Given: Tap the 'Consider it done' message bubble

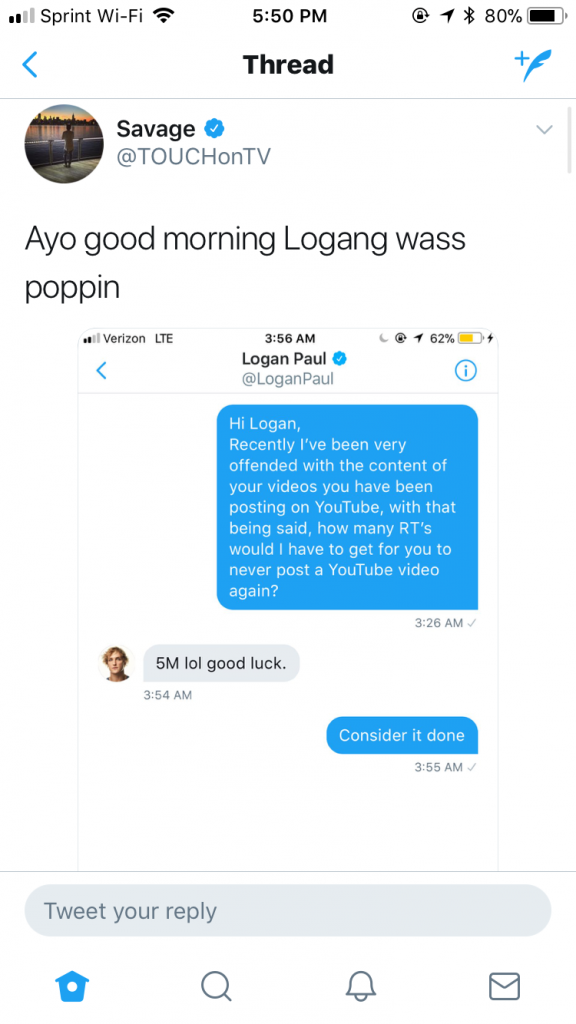Looking at the screenshot, I should coord(402,735).
